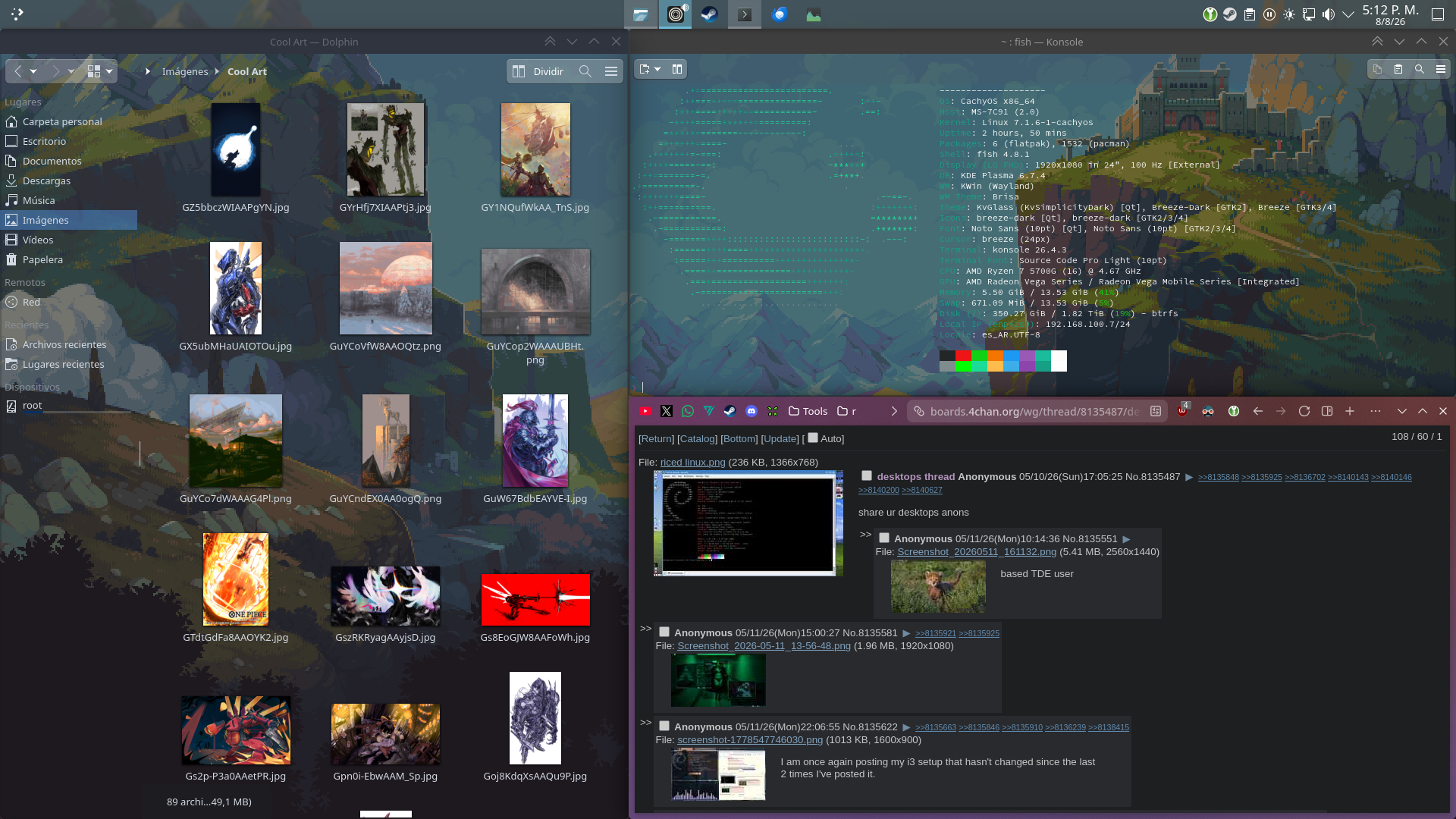Open the X bookmark in the browser
Viewport: 1456px width, 819px height.
click(x=667, y=411)
